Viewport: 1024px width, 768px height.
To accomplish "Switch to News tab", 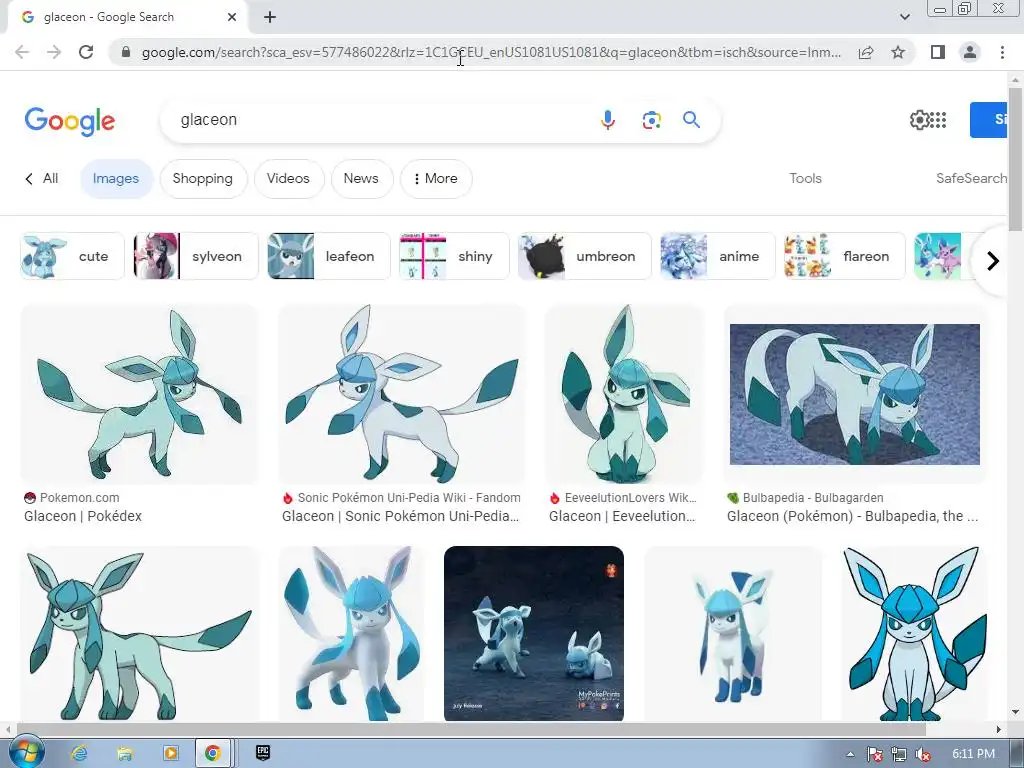I will click(361, 179).
